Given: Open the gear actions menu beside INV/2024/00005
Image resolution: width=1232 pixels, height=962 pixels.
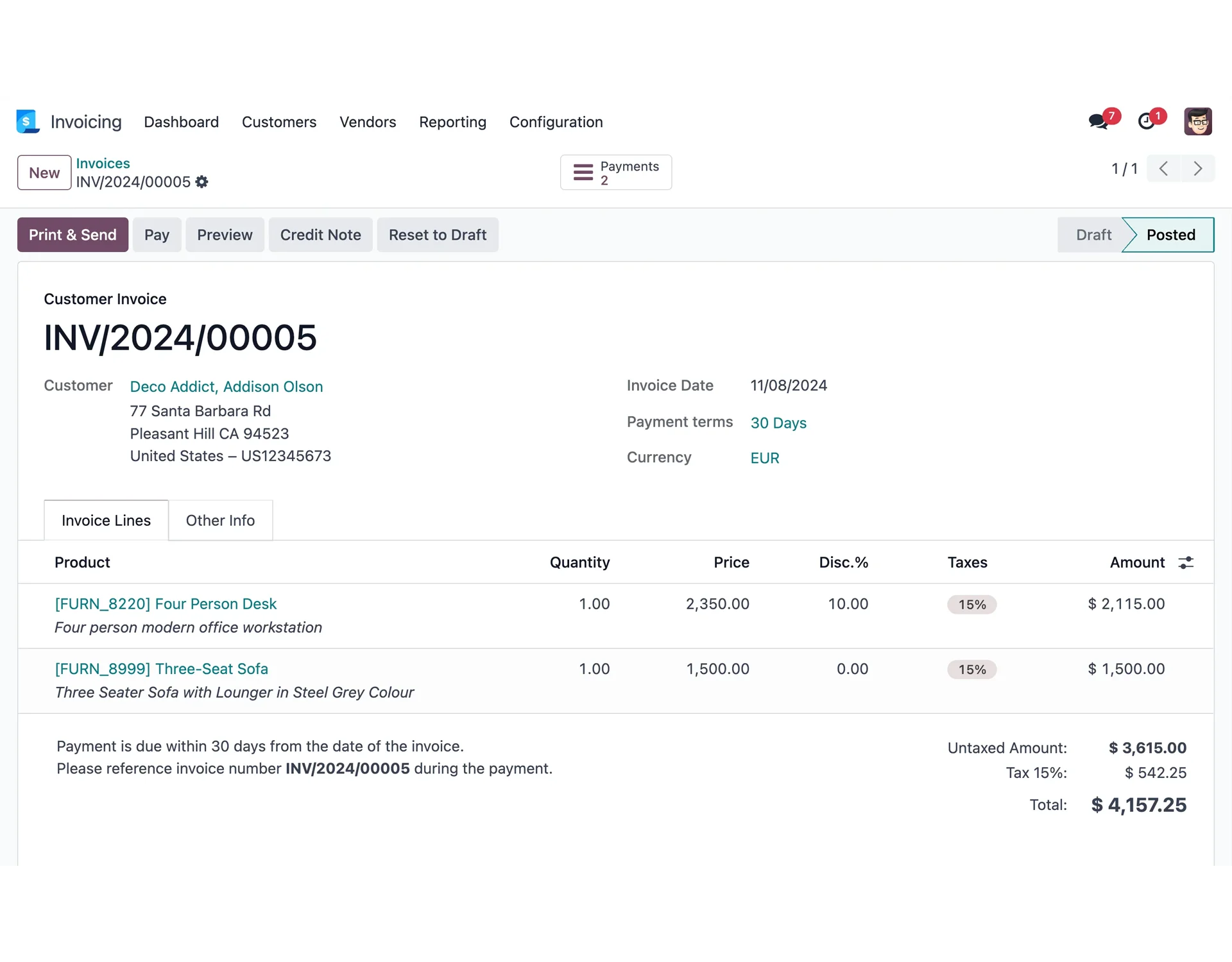Looking at the screenshot, I should (x=202, y=182).
